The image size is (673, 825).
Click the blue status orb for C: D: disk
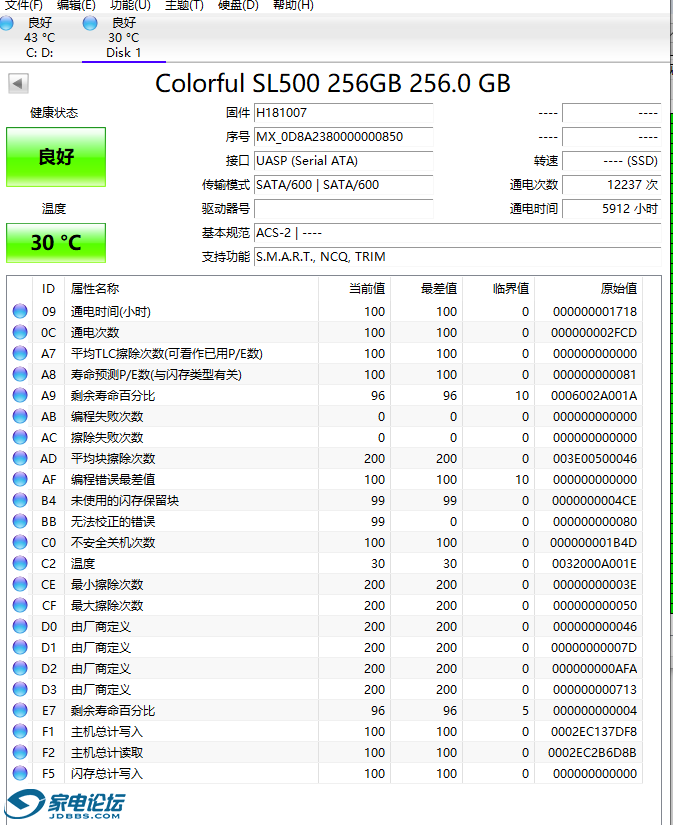(x=6, y=23)
